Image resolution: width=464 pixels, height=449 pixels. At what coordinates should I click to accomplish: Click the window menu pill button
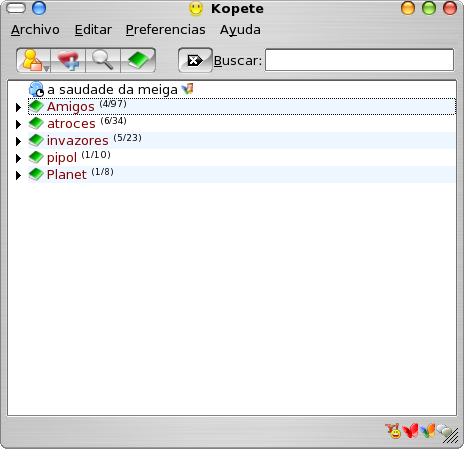(16, 8)
